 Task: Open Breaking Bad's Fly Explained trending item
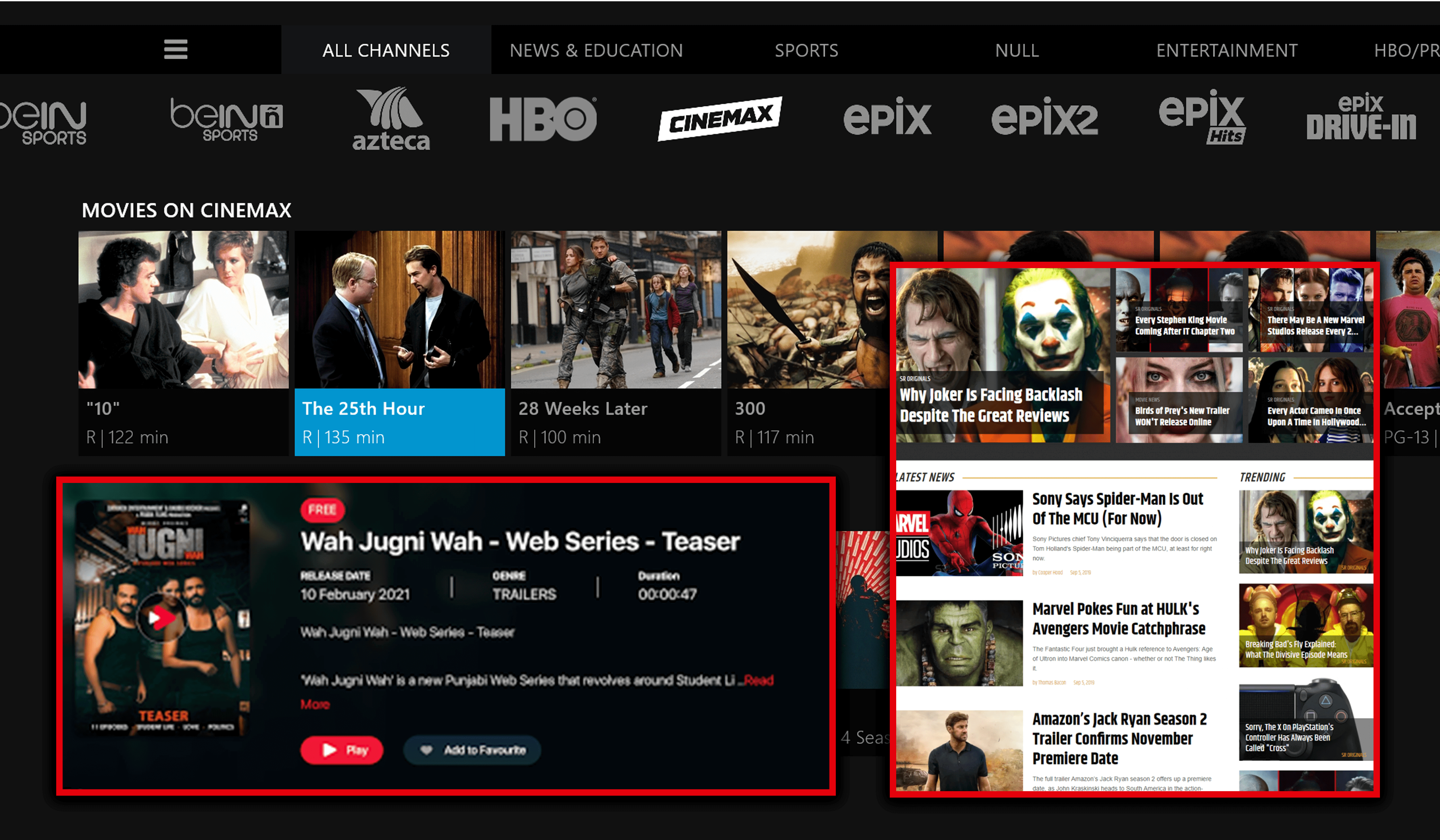pyautogui.click(x=1306, y=625)
